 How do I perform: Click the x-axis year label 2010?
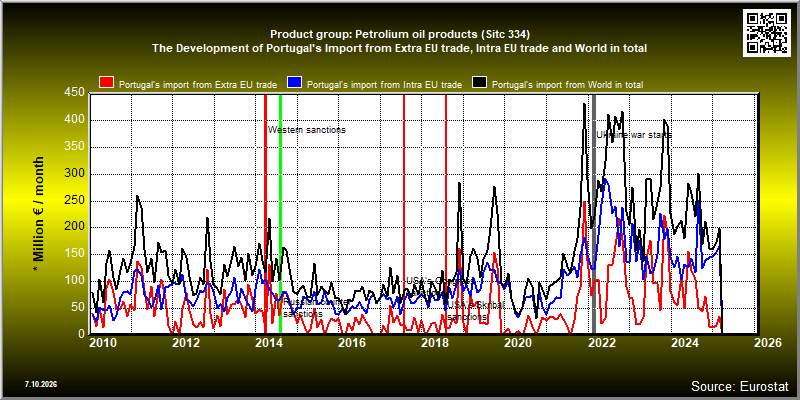[x=103, y=343]
